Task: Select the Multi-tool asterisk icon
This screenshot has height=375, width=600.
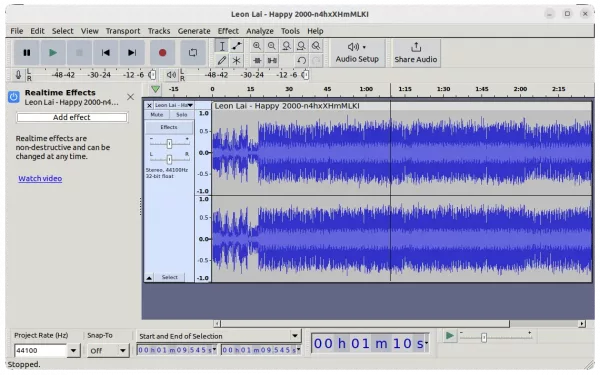Action: pos(236,60)
